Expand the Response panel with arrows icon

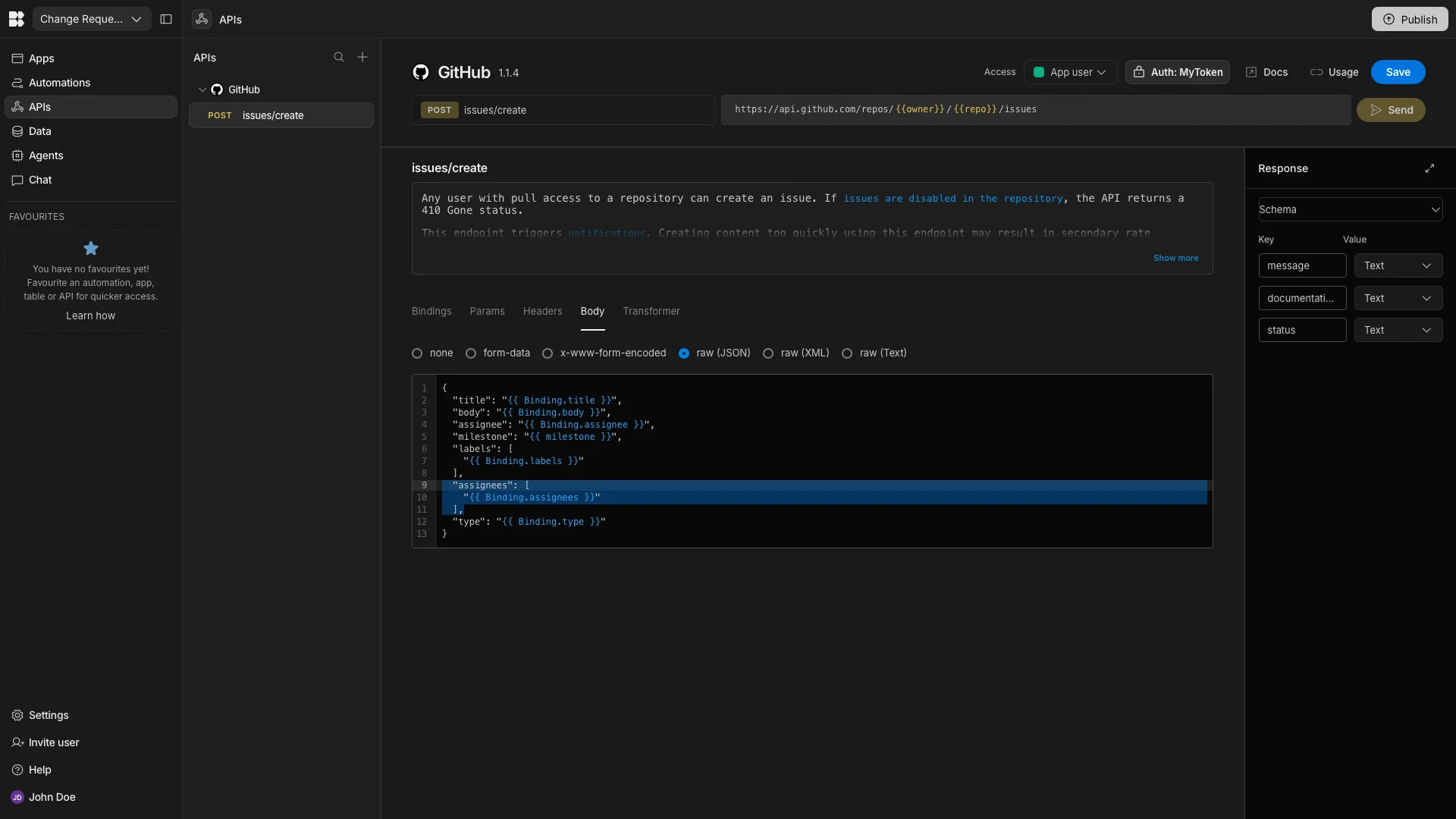click(1429, 168)
